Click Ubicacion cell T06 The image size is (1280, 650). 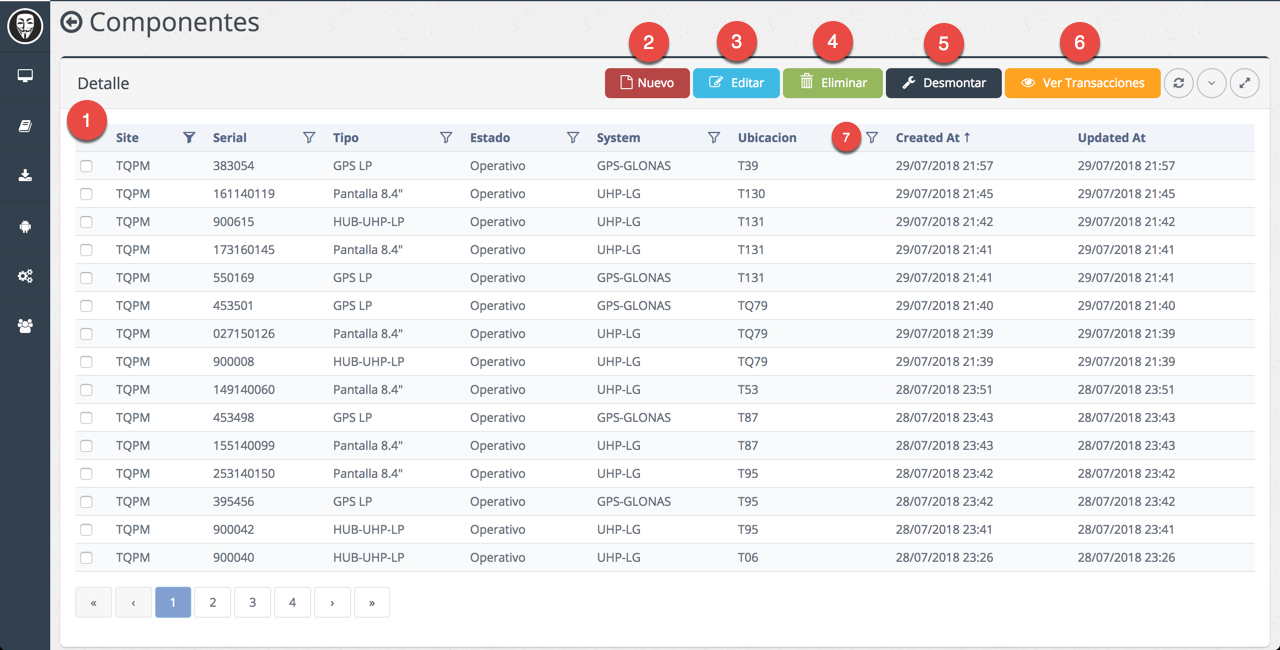[x=748, y=558]
